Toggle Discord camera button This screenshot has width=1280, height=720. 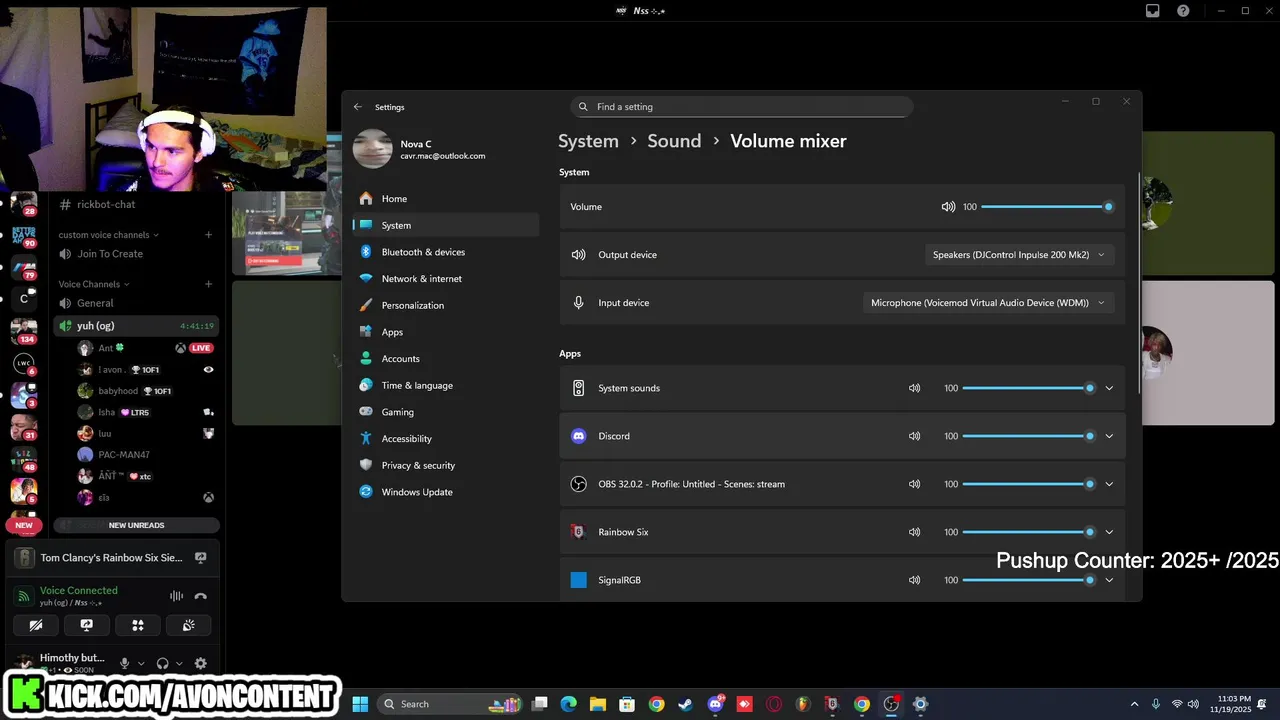click(36, 626)
